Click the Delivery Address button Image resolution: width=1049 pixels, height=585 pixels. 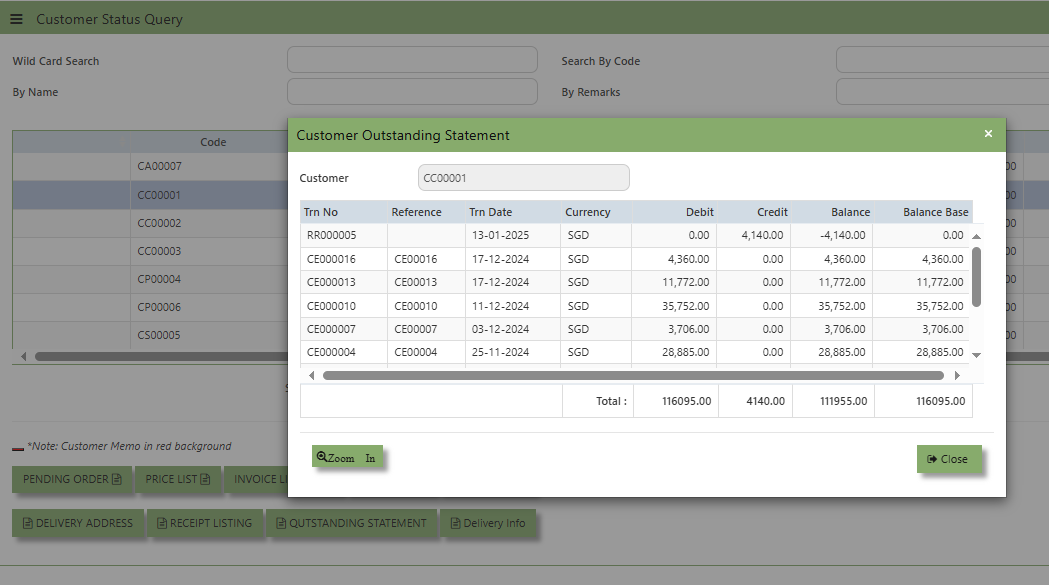[78, 523]
